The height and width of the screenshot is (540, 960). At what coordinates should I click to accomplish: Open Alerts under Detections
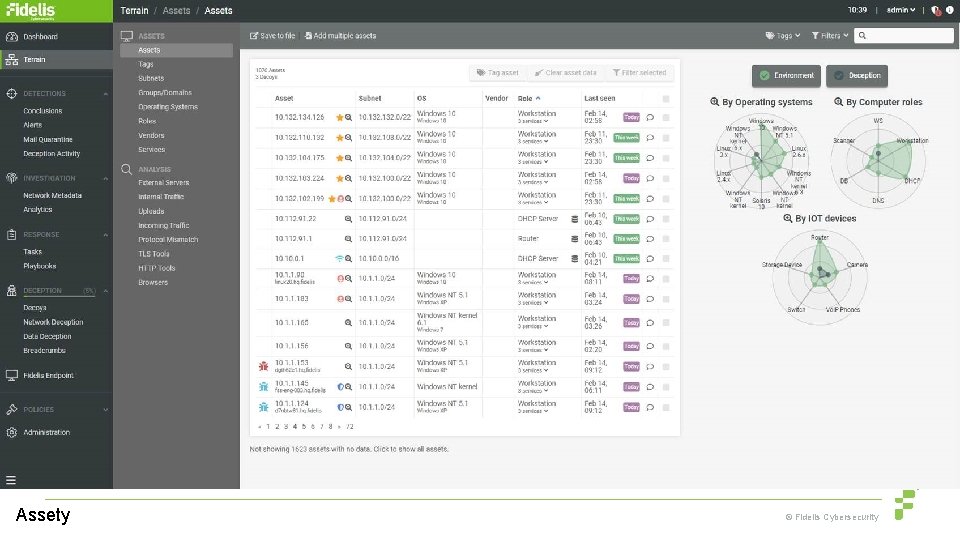click(x=32, y=125)
